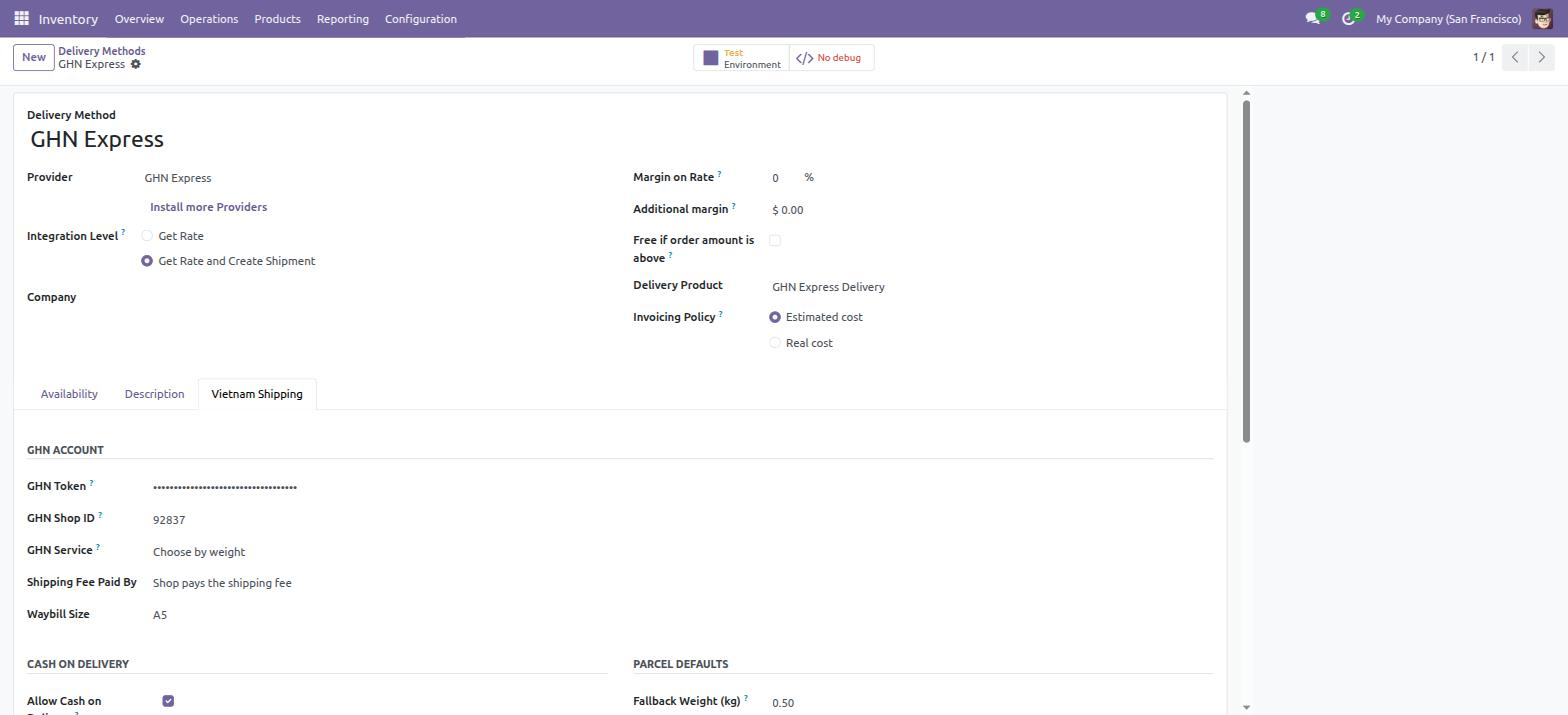Select the Get Rate radio option
Screen dimensions: 1568x715
(147, 236)
